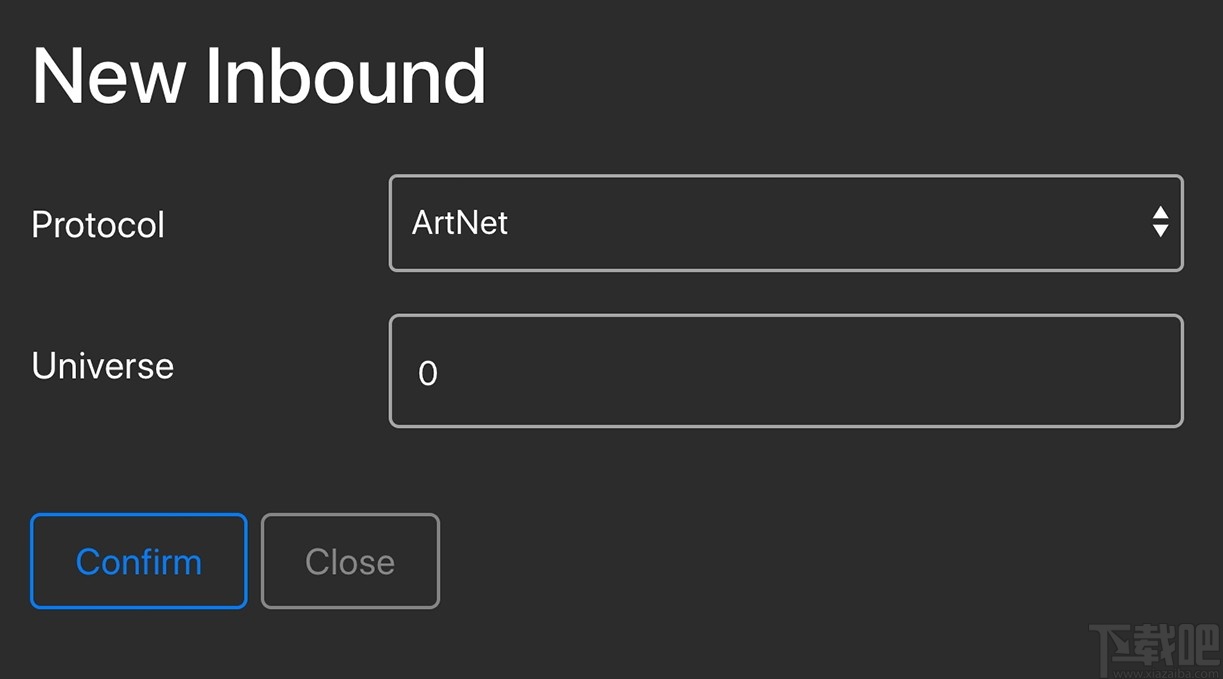The width and height of the screenshot is (1223, 679).
Task: Click the value 0 in Universe field
Action: point(428,373)
